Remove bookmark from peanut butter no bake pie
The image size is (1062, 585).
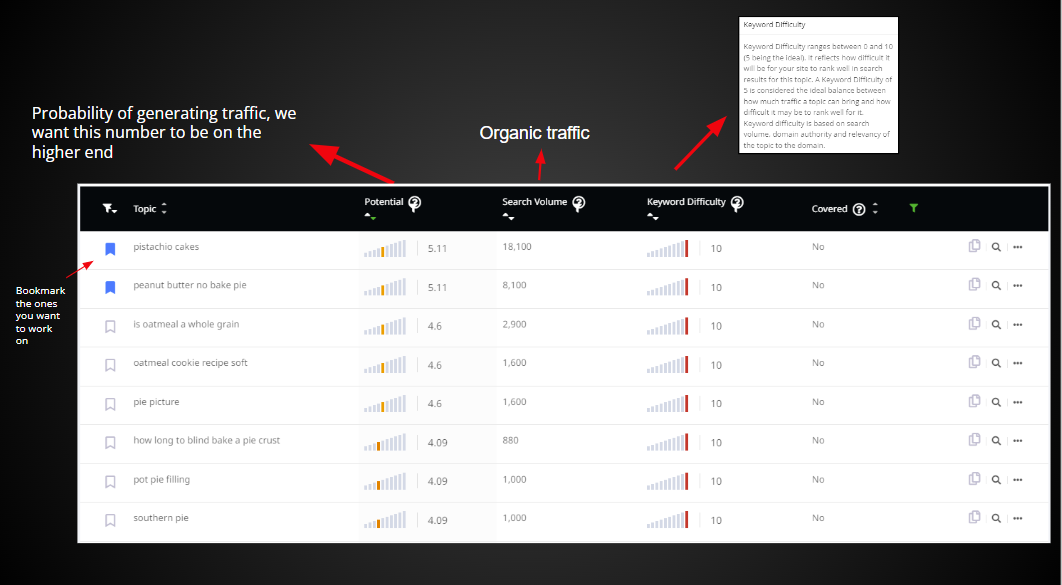point(110,288)
